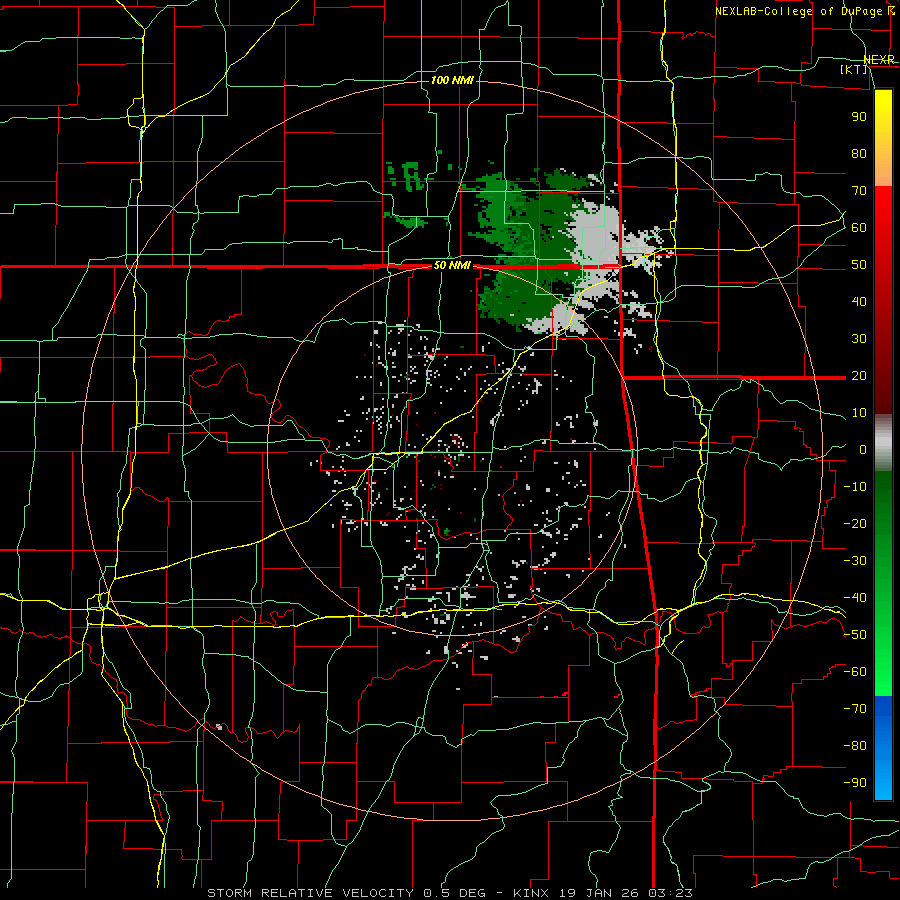The width and height of the screenshot is (900, 900).
Task: Click the 0.5 DEG elevation text in caption
Action: click(x=454, y=893)
